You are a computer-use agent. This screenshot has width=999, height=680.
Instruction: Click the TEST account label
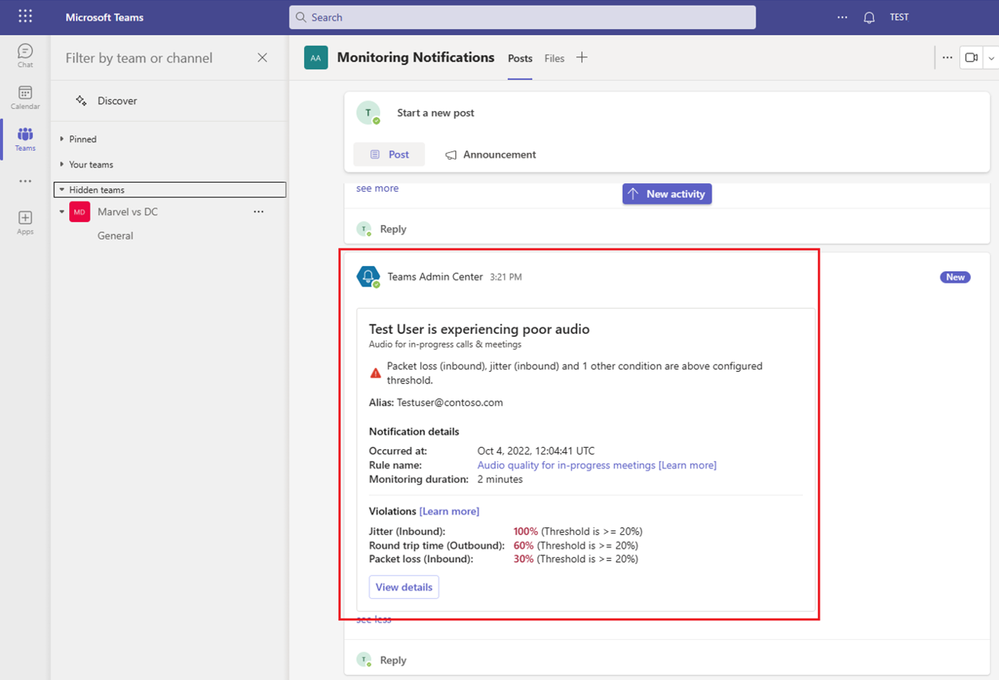[899, 17]
